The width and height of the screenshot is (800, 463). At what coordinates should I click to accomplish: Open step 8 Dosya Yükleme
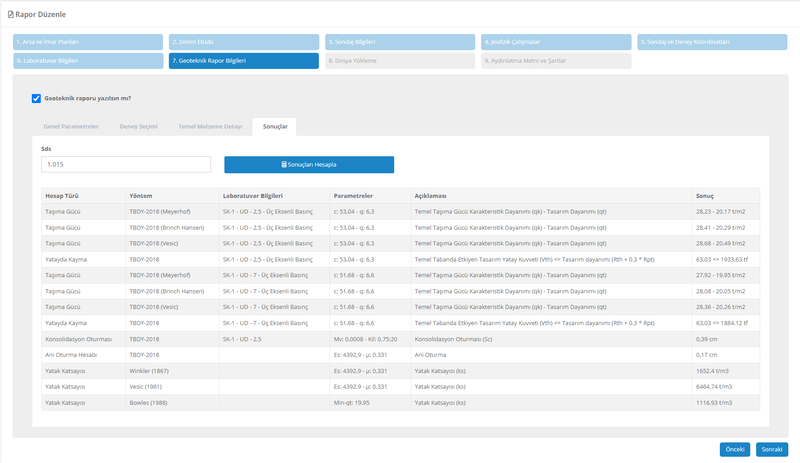400,61
